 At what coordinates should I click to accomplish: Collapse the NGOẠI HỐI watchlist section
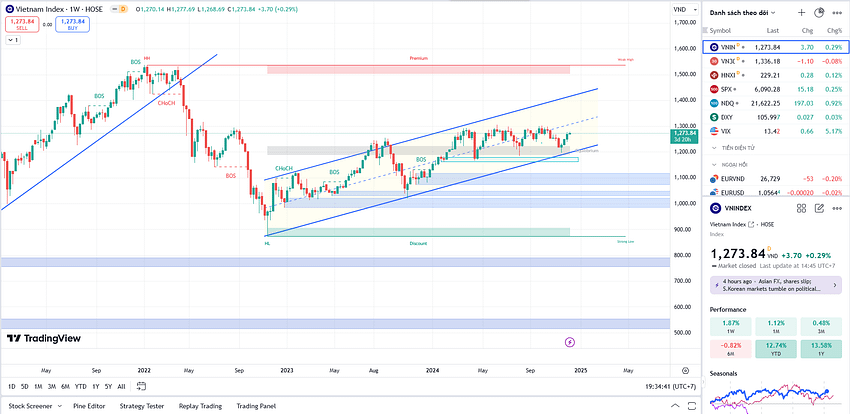pos(714,164)
